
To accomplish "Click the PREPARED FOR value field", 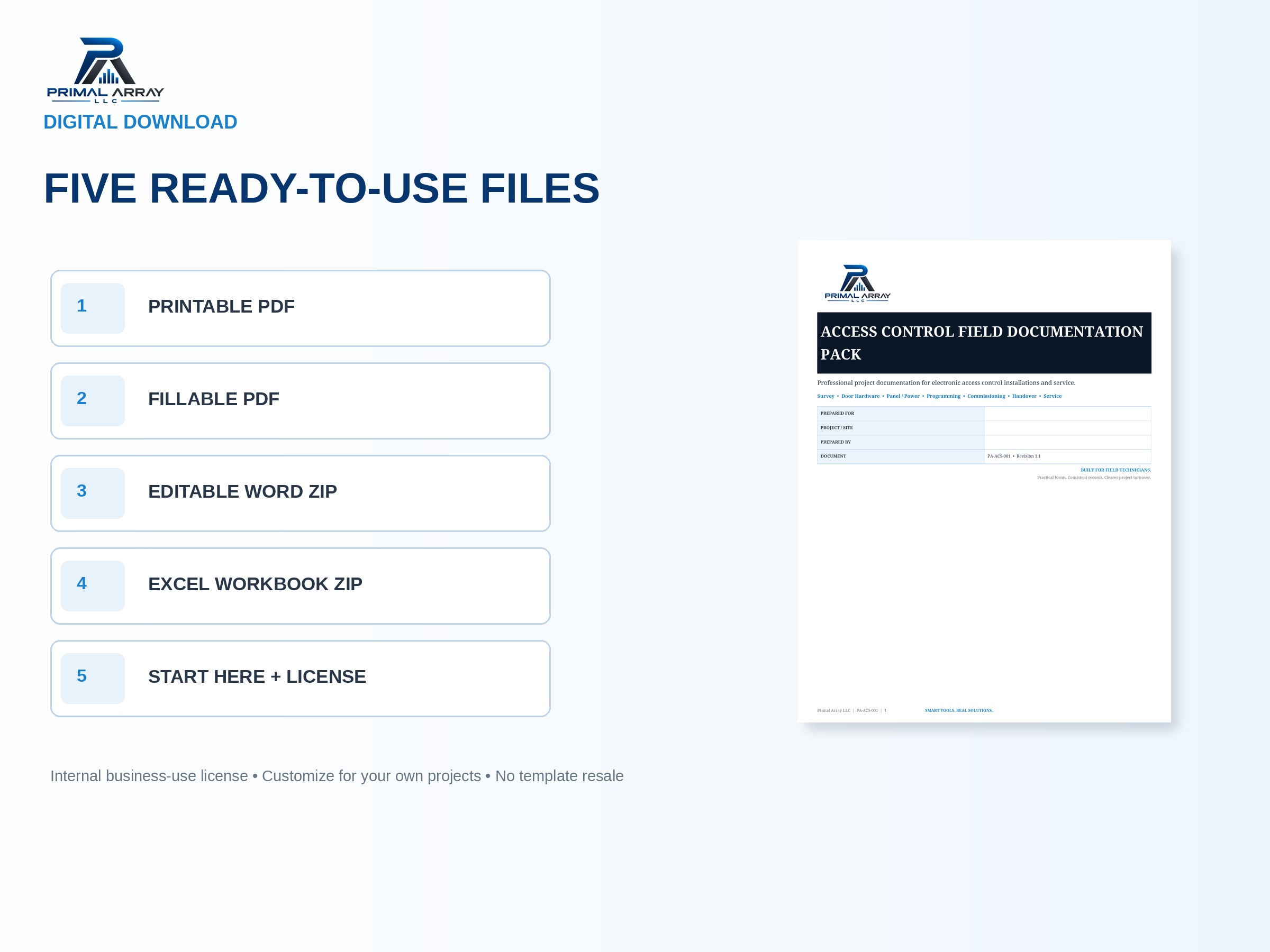I will tap(1067, 414).
